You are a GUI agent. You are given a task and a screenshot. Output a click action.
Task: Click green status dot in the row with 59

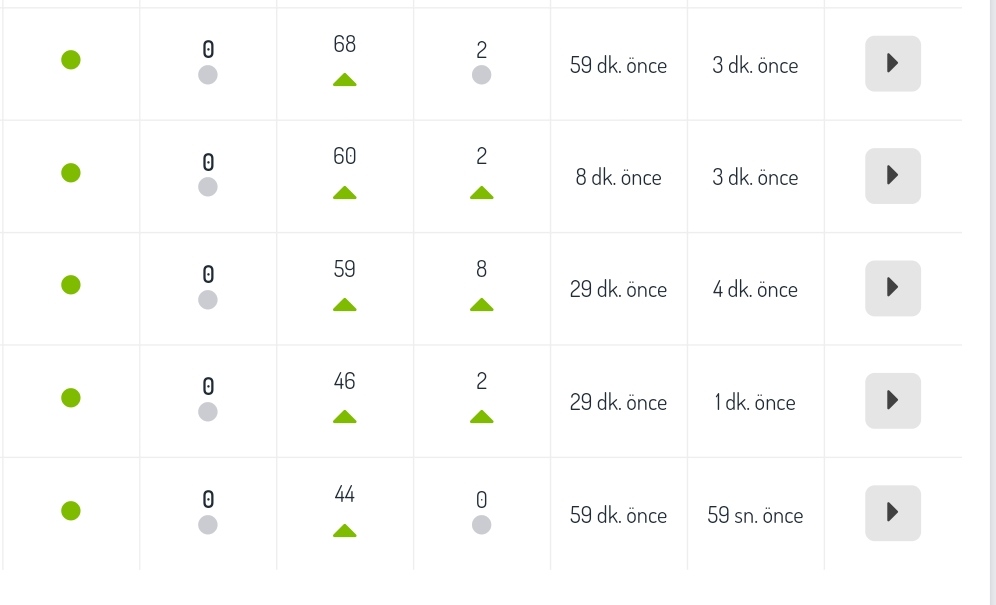coord(71,285)
